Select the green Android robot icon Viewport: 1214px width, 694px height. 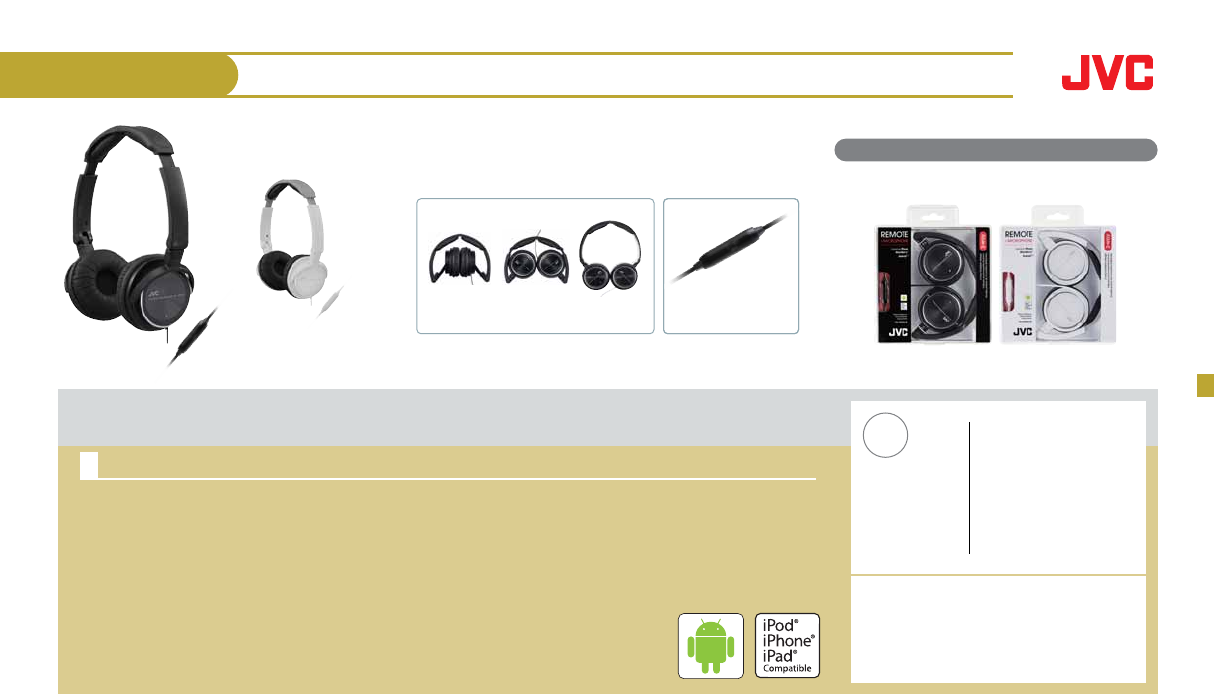coord(711,646)
